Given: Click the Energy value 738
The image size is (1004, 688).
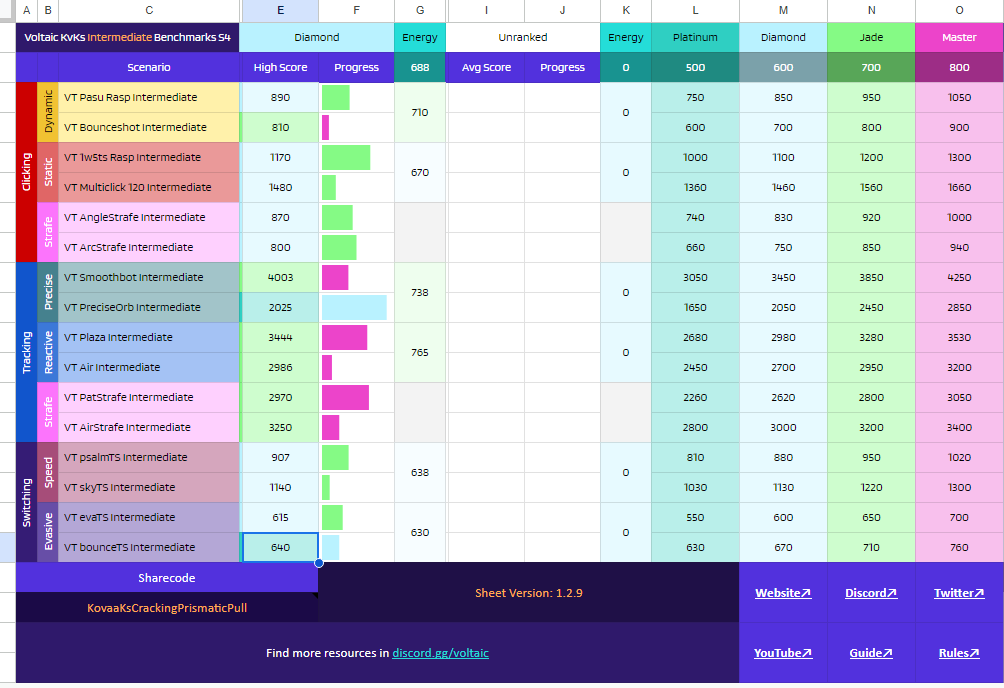Looking at the screenshot, I should (x=420, y=293).
